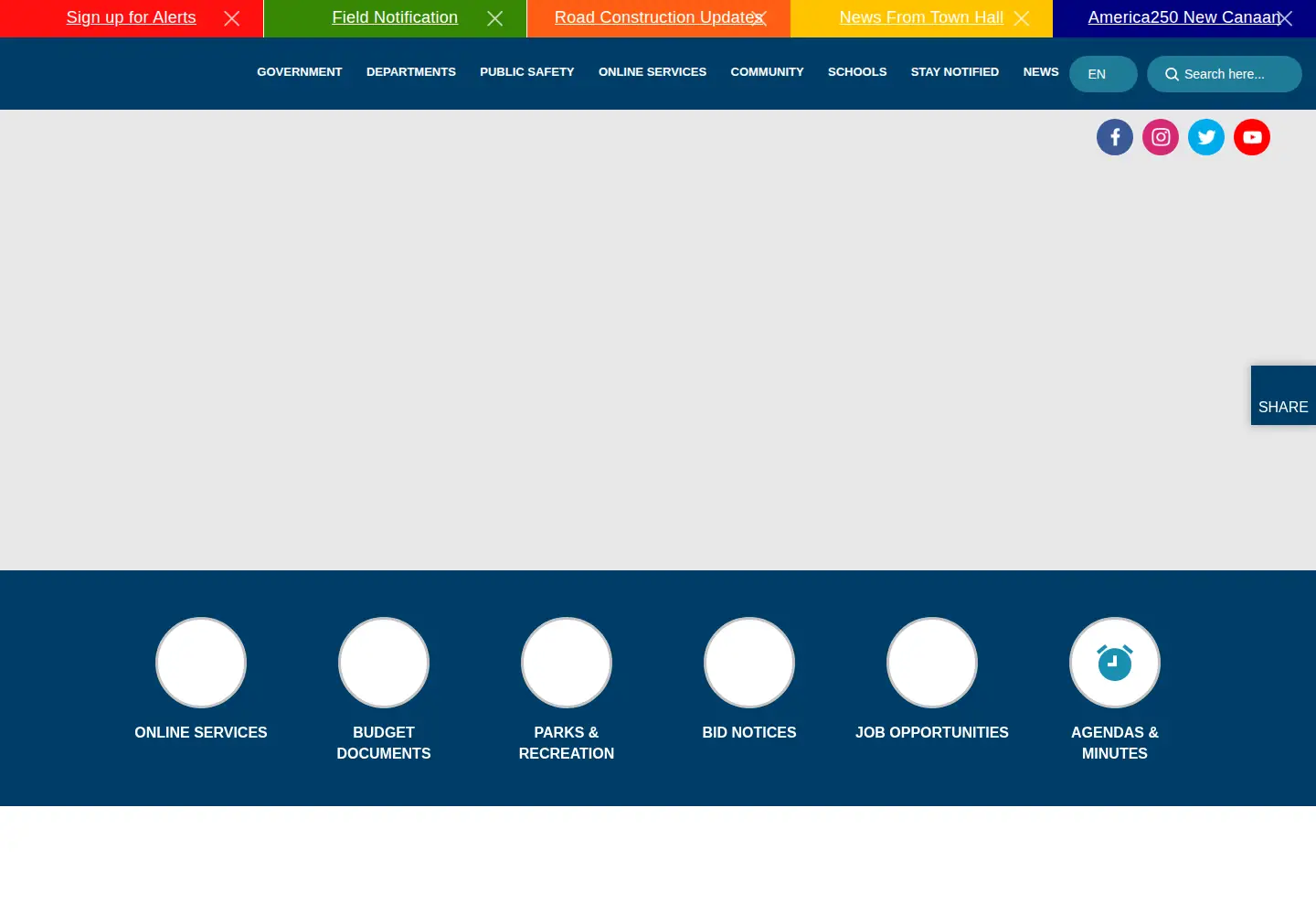The image size is (1316, 914).
Task: Open the News menu
Action: coord(1041,71)
